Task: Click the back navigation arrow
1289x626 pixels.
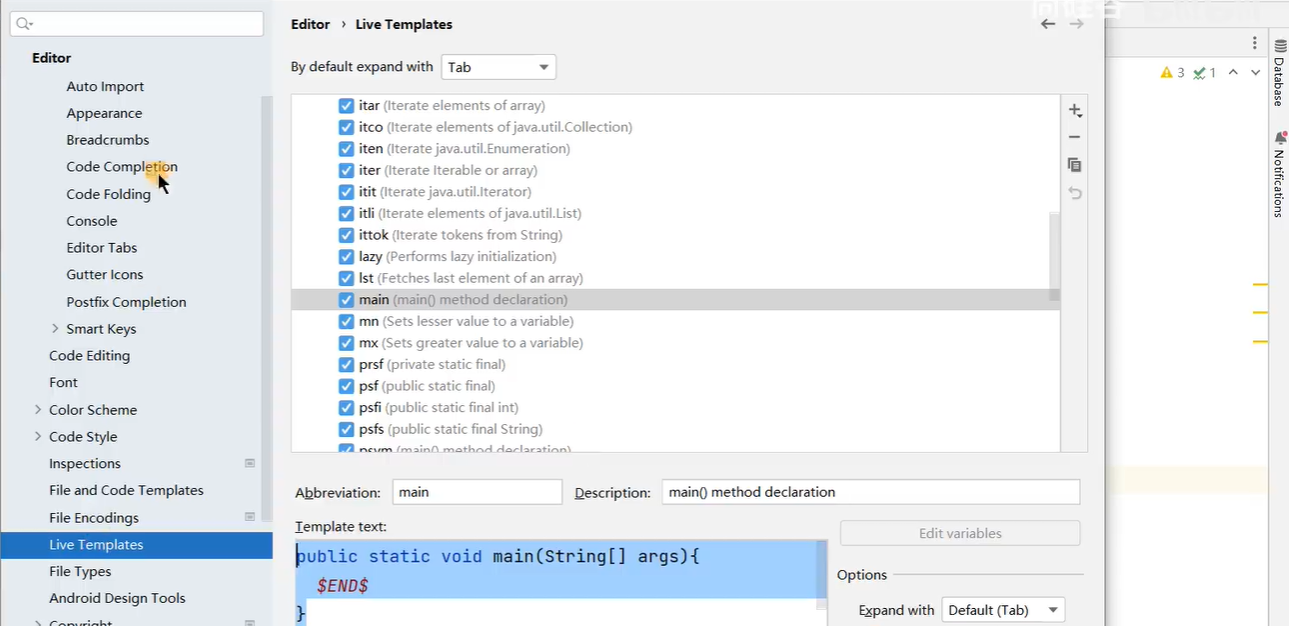Action: [1047, 24]
